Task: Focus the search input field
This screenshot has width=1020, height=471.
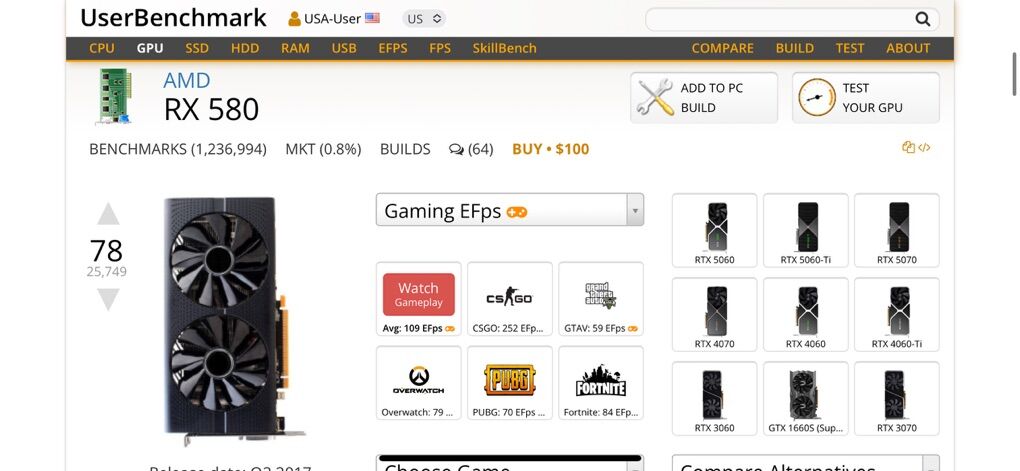Action: click(779, 19)
